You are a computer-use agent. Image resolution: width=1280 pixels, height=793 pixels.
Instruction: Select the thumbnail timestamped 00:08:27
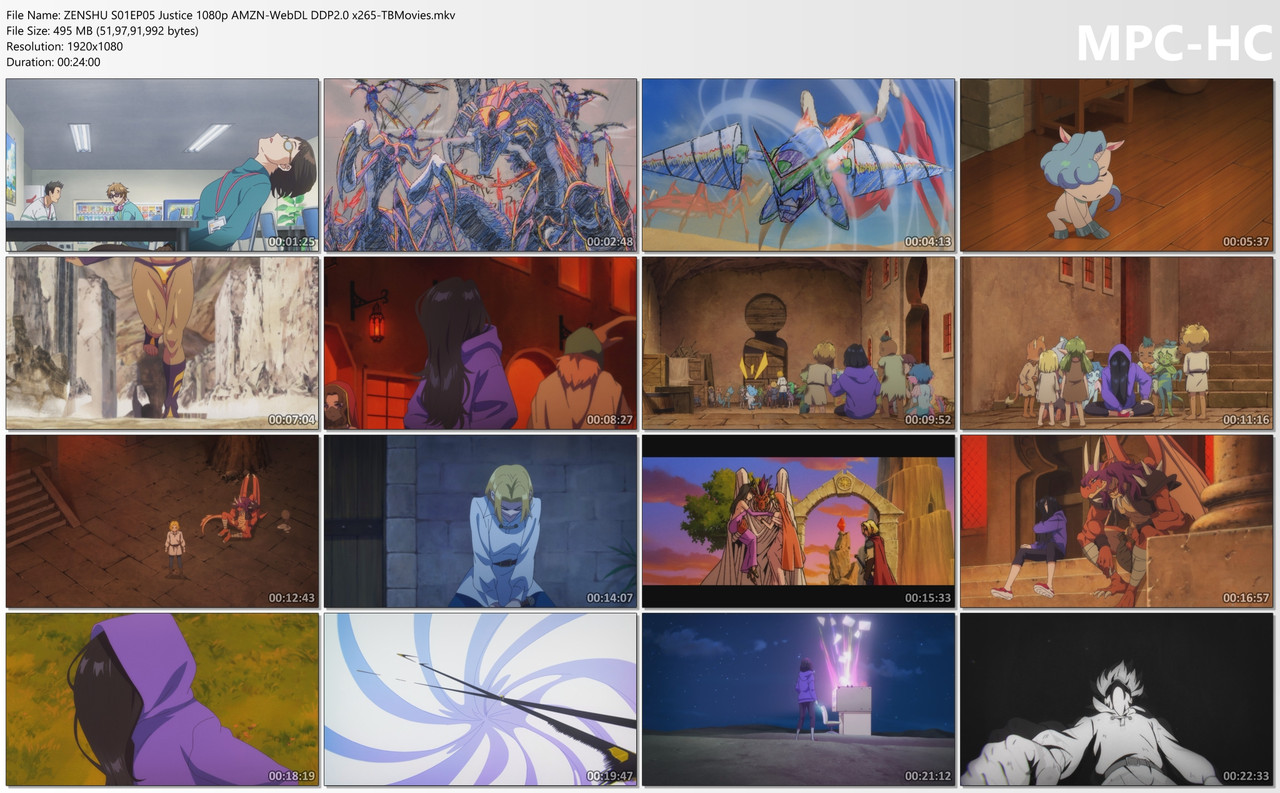click(480, 343)
